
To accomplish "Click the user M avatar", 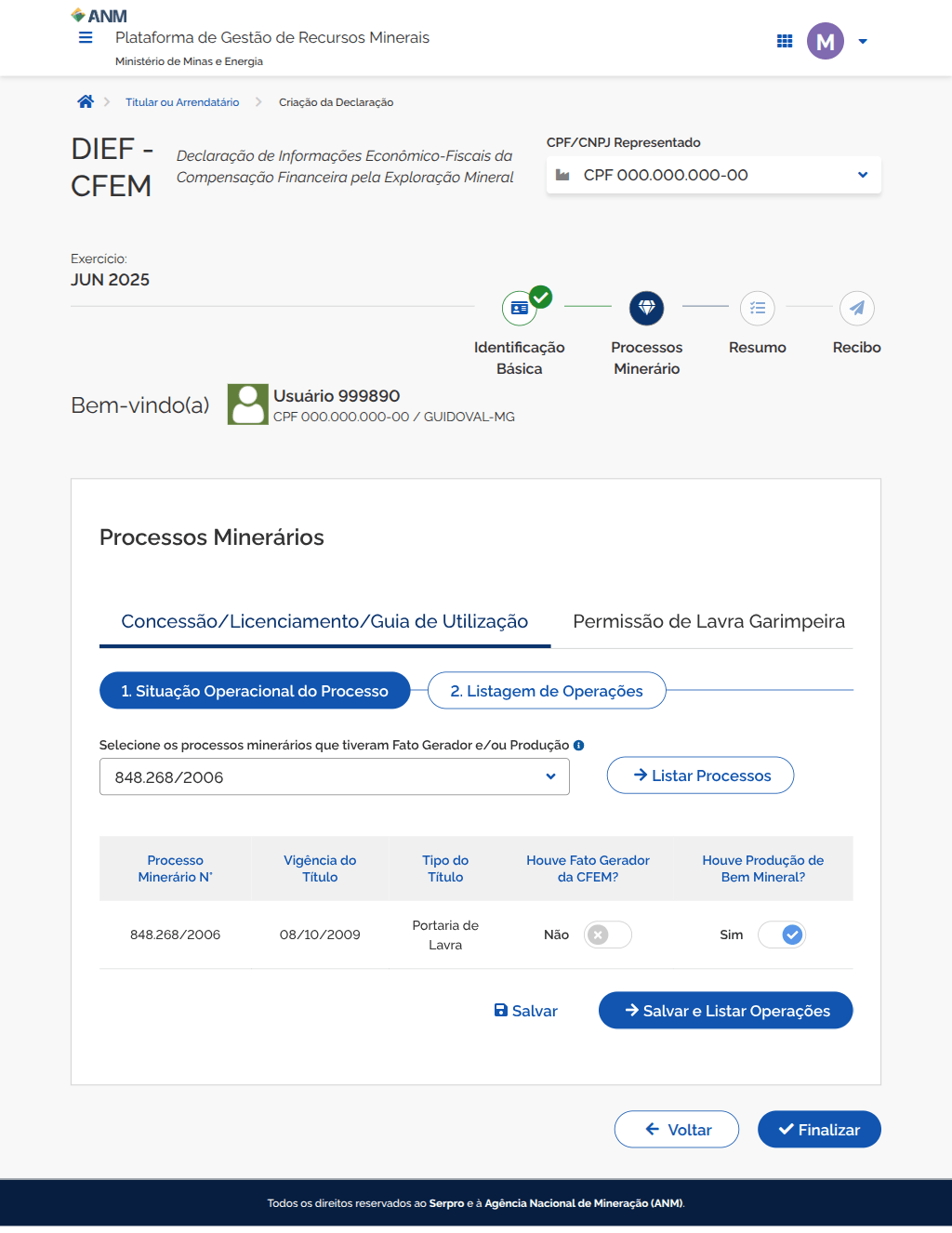I will (x=825, y=41).
